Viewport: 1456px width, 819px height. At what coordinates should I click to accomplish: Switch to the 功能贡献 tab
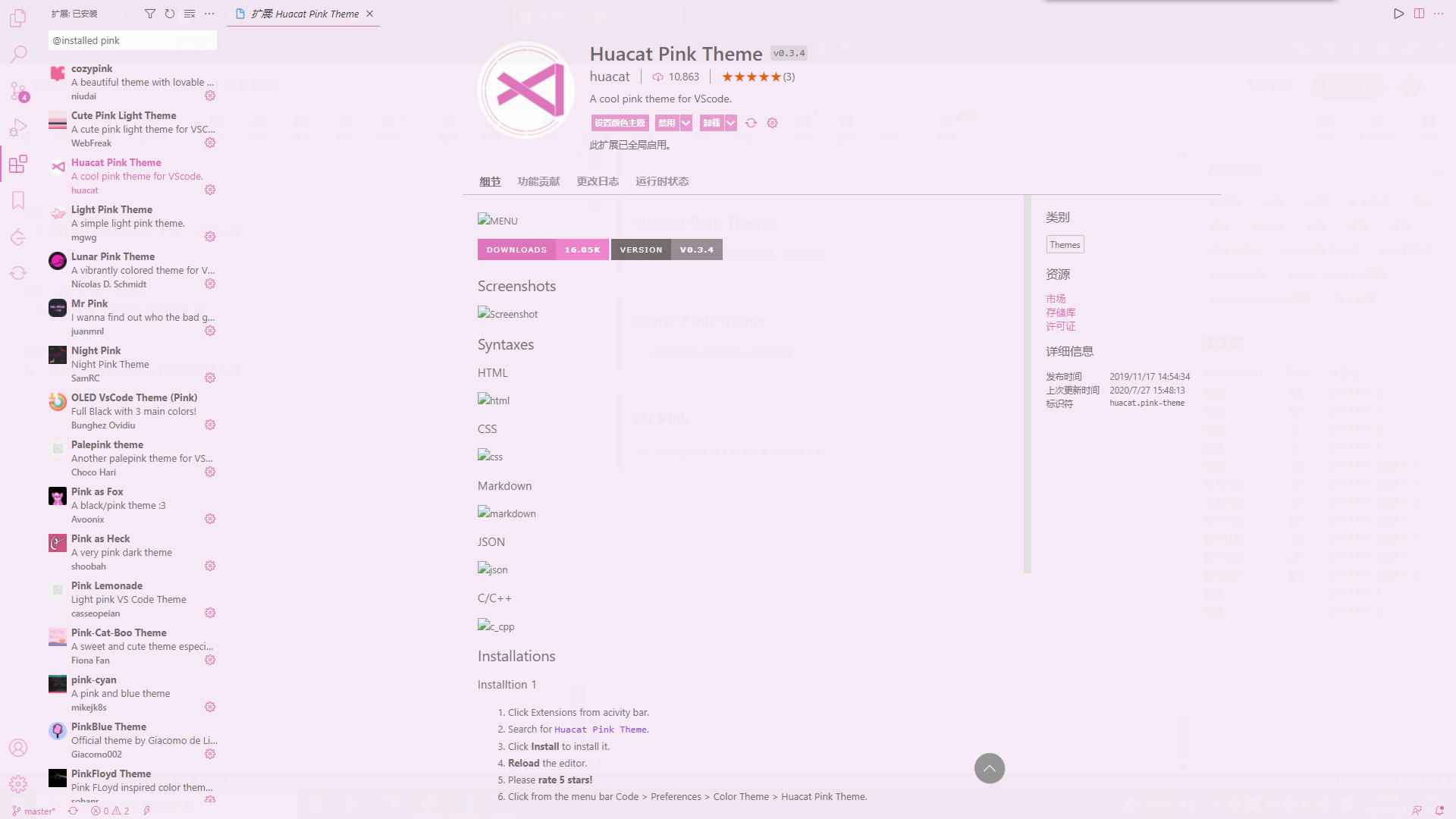click(538, 181)
